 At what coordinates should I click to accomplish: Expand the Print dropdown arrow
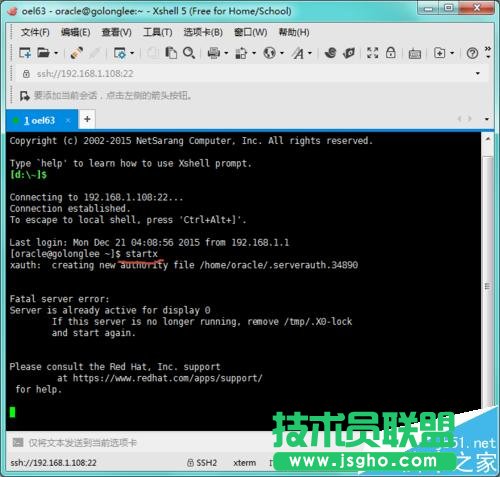226,53
